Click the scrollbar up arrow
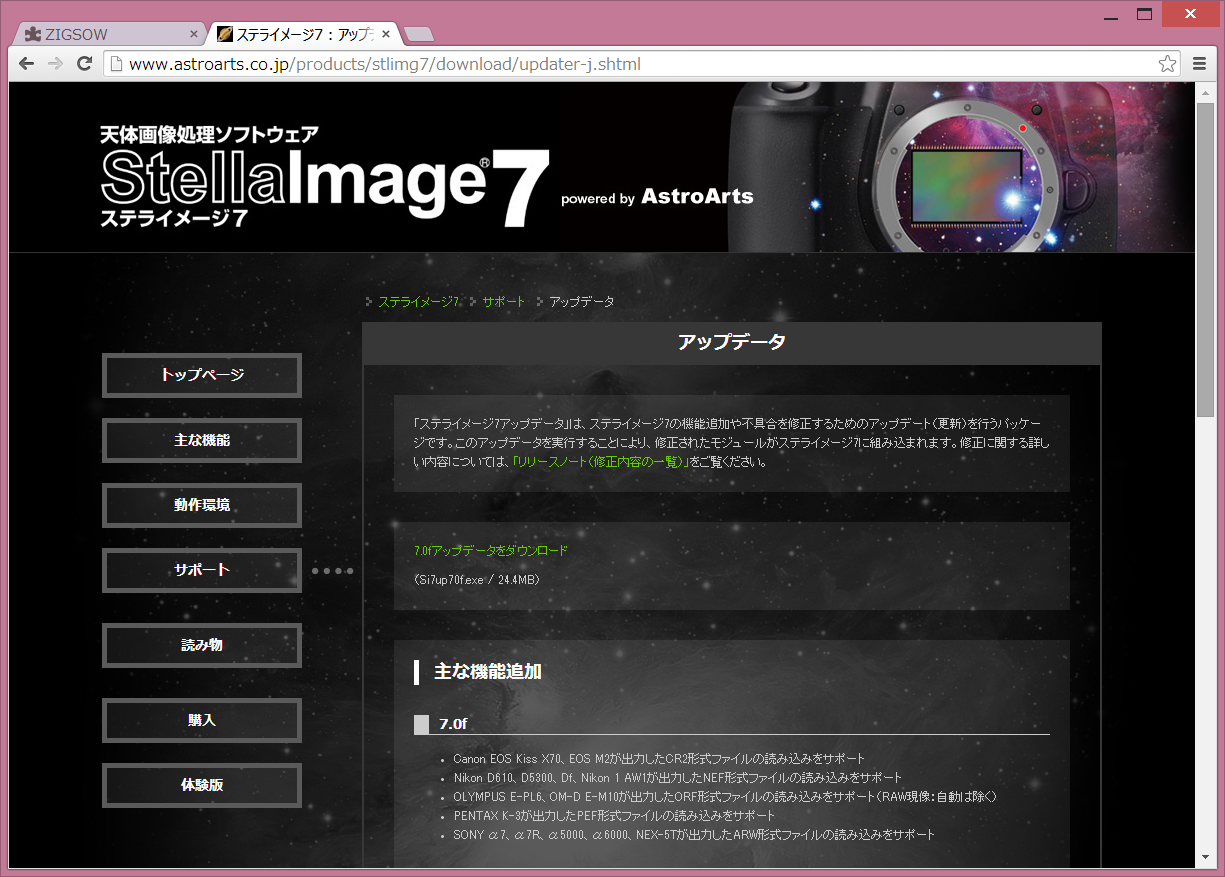Screen dimensions: 1225x877 click(1204, 92)
